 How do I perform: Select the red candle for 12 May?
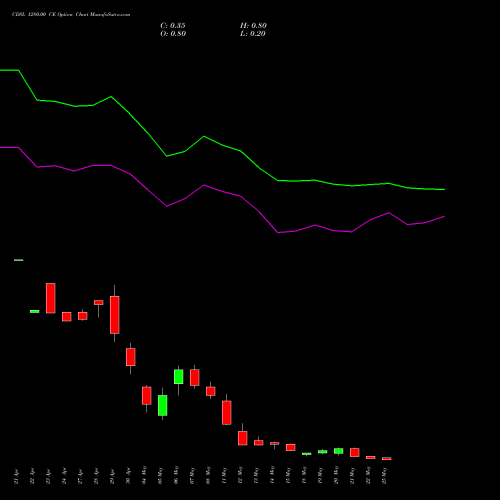tap(243, 438)
